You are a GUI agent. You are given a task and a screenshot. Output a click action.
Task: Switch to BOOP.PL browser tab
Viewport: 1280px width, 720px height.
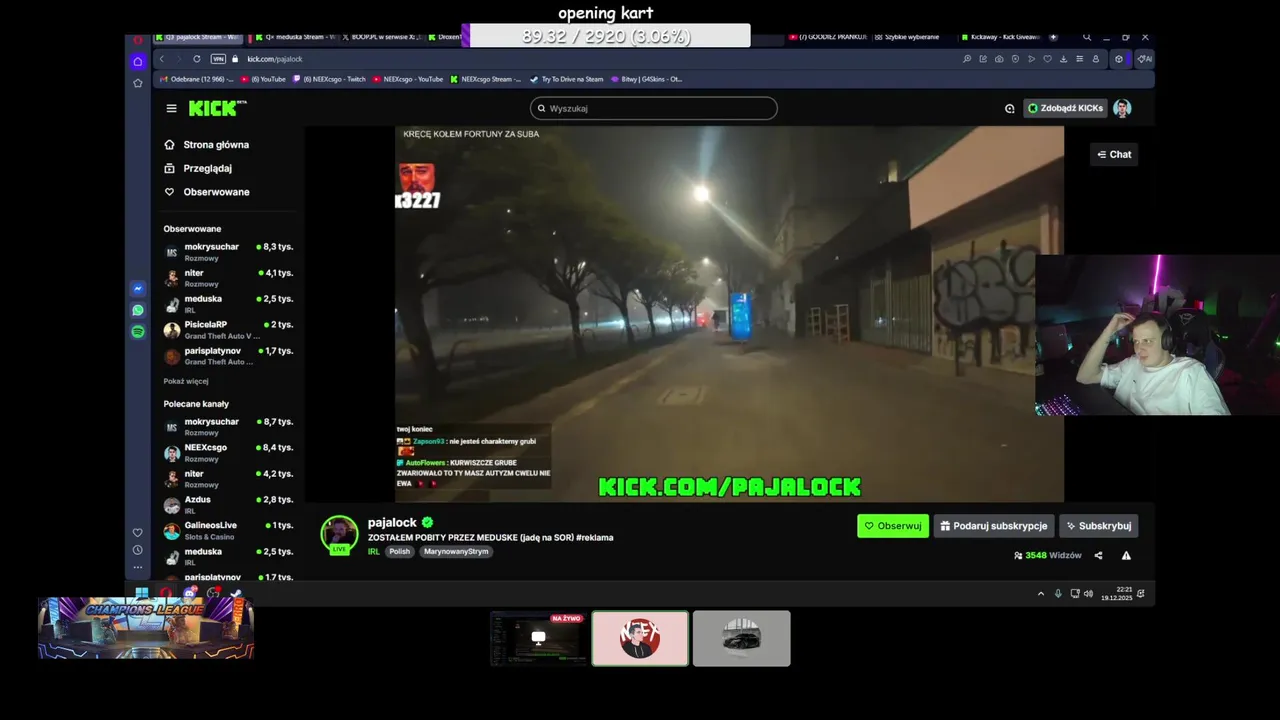[x=382, y=37]
